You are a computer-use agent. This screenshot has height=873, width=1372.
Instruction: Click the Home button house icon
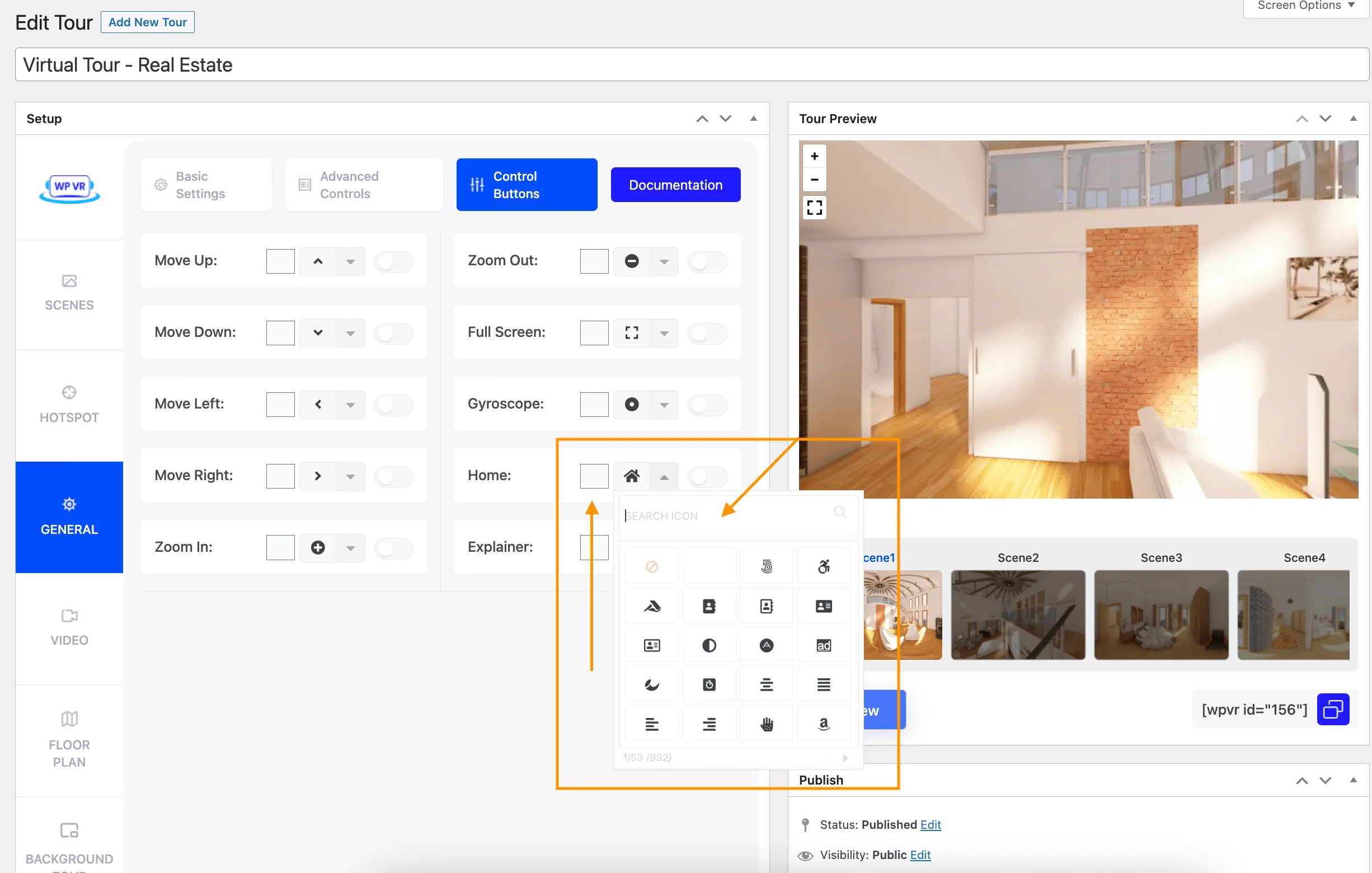(632, 474)
